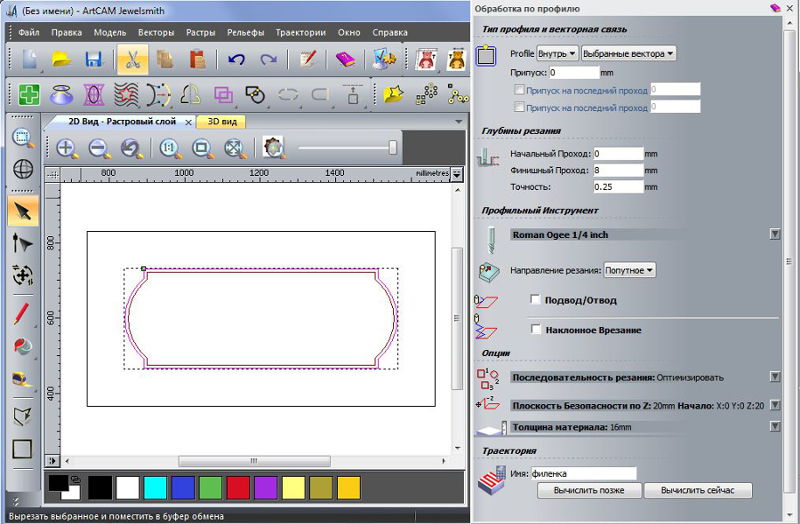Open the Выбранные вектора dropdown

tap(628, 54)
